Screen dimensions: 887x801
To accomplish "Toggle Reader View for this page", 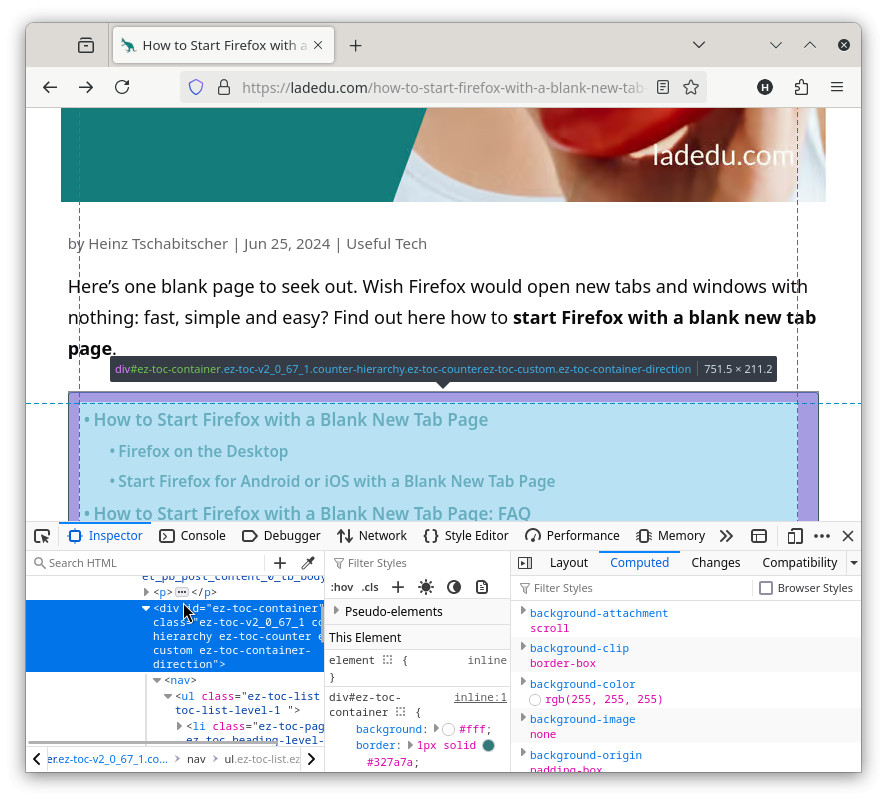I will (x=663, y=87).
